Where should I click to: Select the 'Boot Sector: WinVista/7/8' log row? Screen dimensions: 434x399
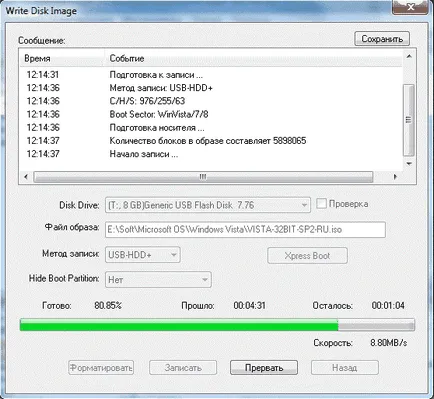(211, 114)
